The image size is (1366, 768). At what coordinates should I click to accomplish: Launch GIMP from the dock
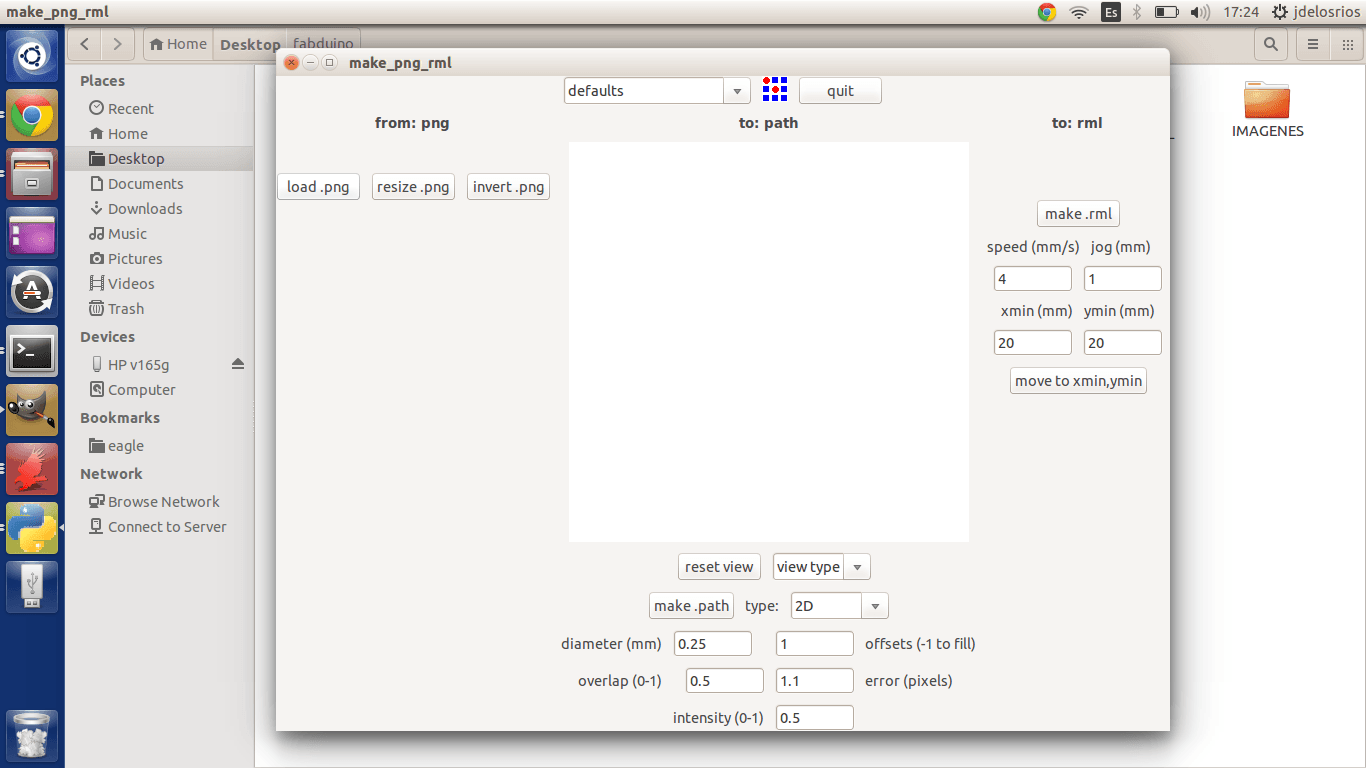pyautogui.click(x=32, y=410)
